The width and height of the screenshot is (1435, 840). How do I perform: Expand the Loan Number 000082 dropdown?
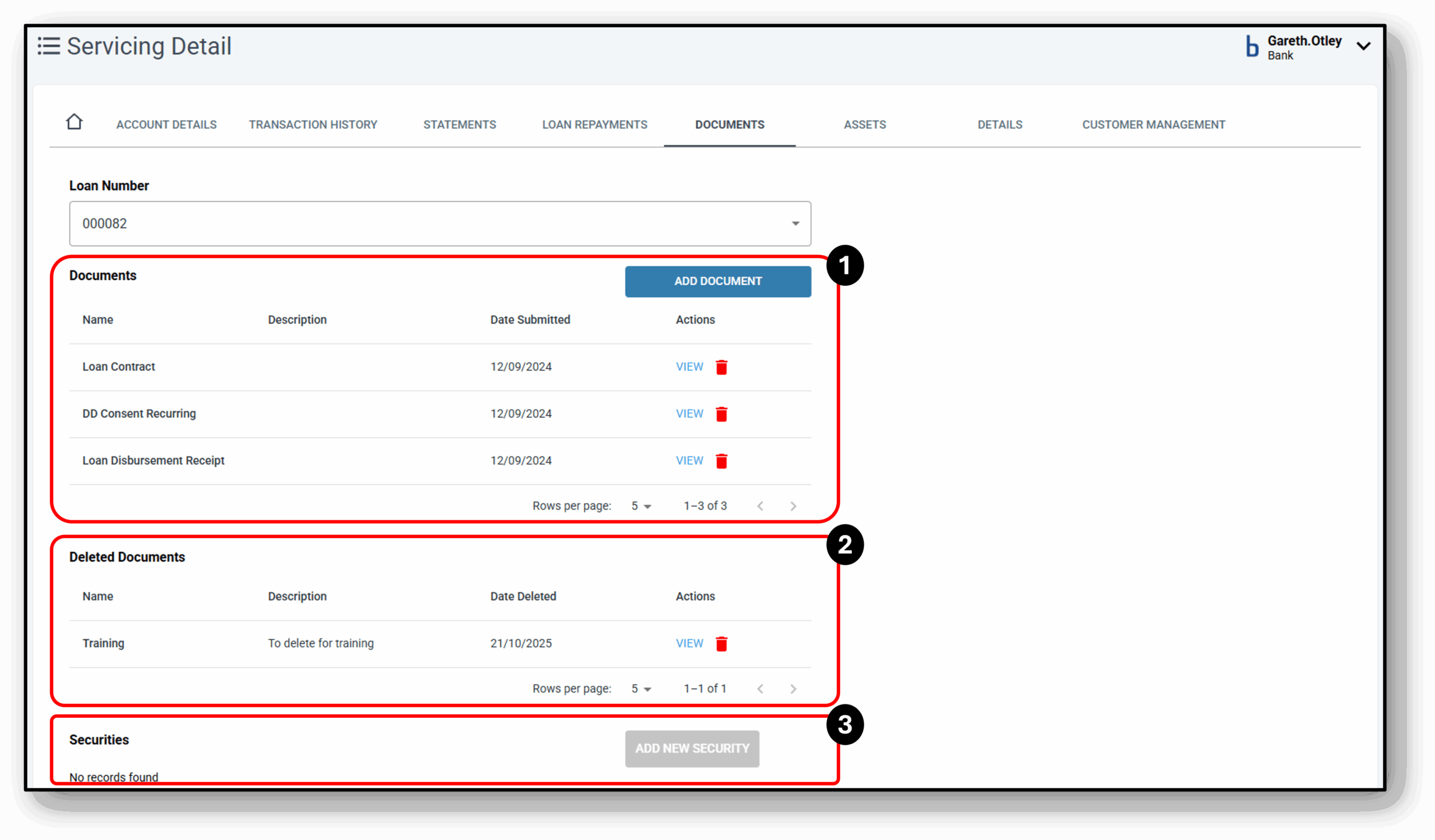[x=795, y=224]
